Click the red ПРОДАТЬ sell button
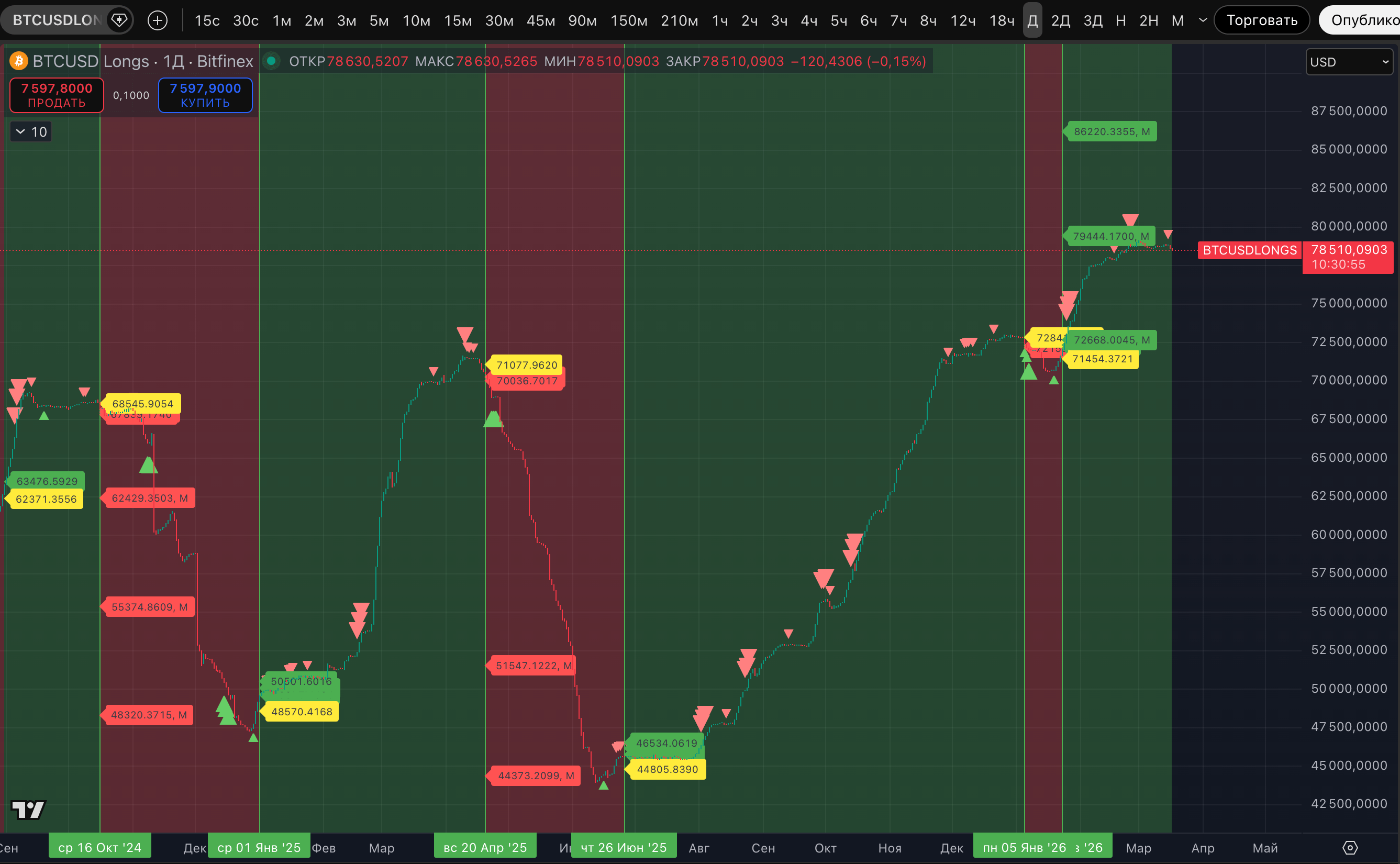This screenshot has height=864, width=1400. point(57,95)
